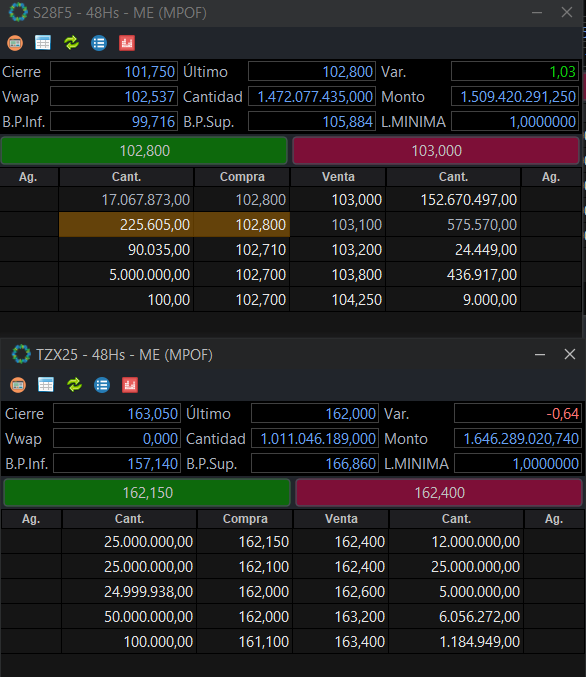Click B.P.Inf. field 99,716
This screenshot has width=586, height=677.
pos(114,122)
